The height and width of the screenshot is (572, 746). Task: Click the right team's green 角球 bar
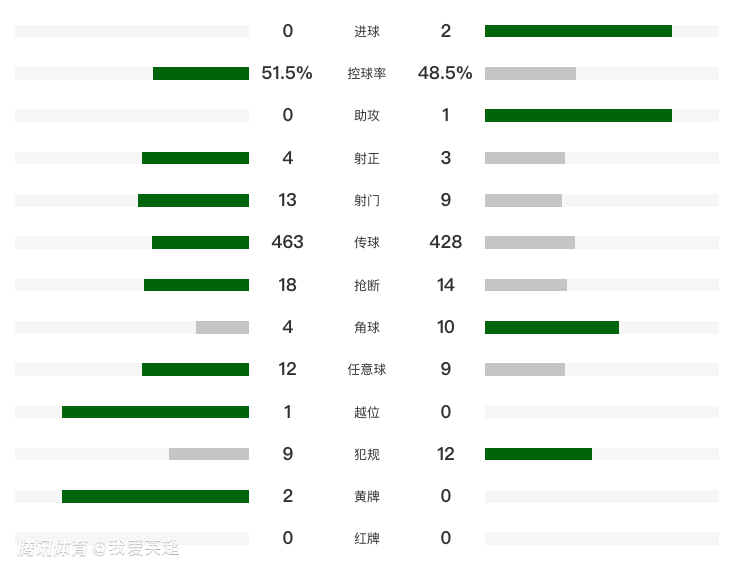click(x=552, y=327)
